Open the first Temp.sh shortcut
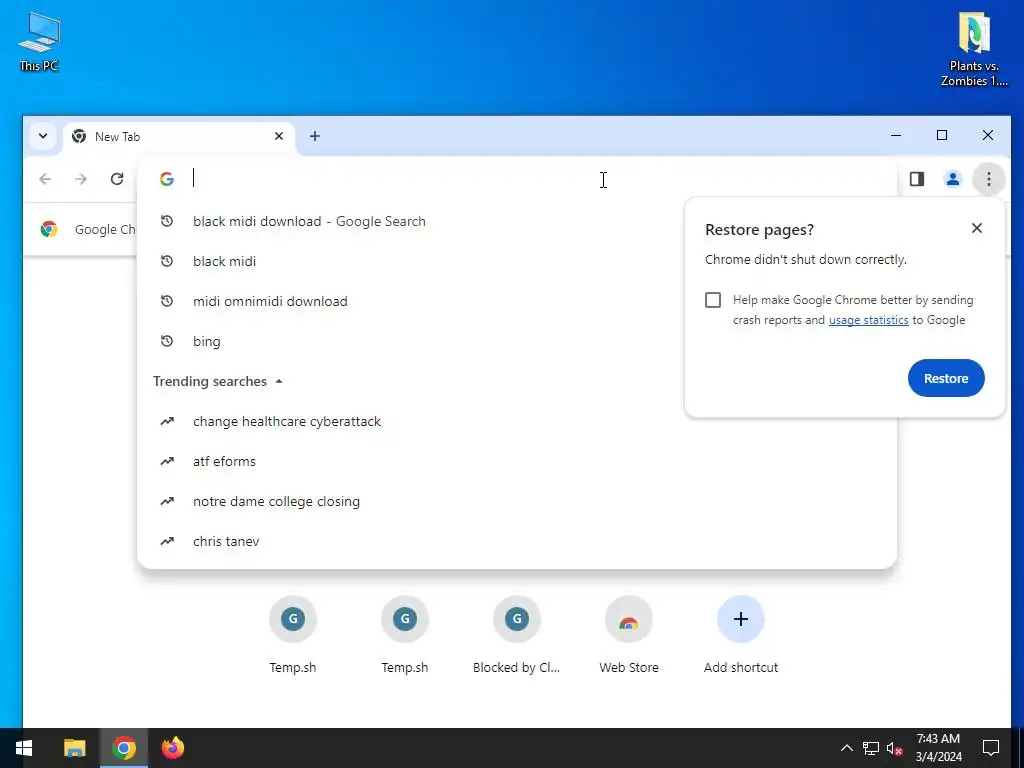 pos(293,635)
